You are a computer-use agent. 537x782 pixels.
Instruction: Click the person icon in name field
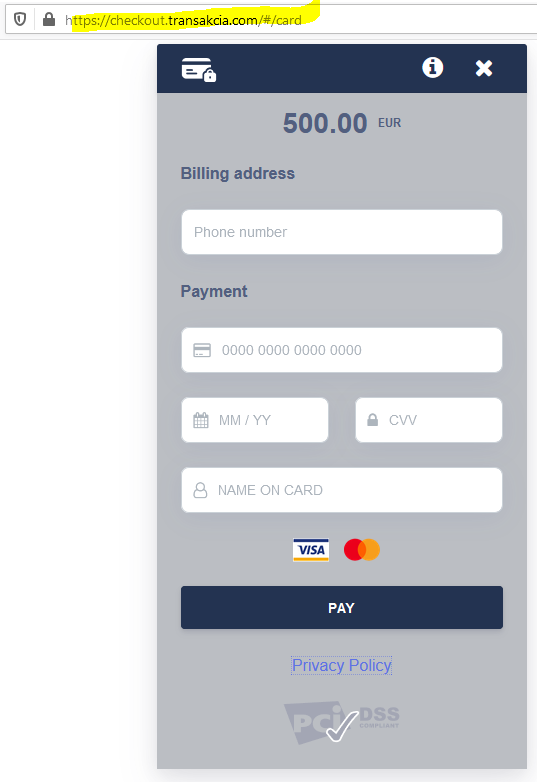(x=200, y=490)
